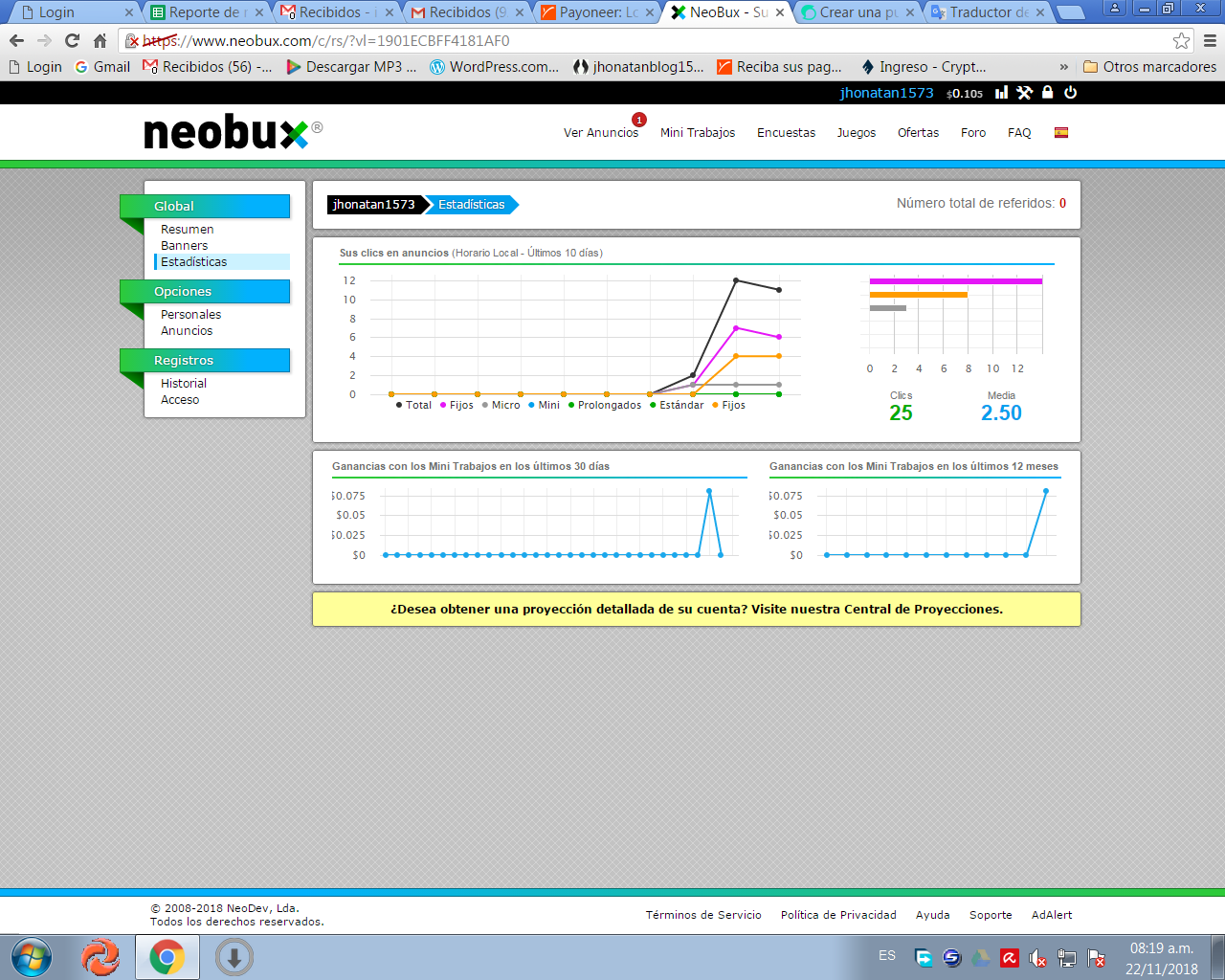The width and height of the screenshot is (1225, 980).
Task: Open Historial under Registros
Action: tap(184, 384)
